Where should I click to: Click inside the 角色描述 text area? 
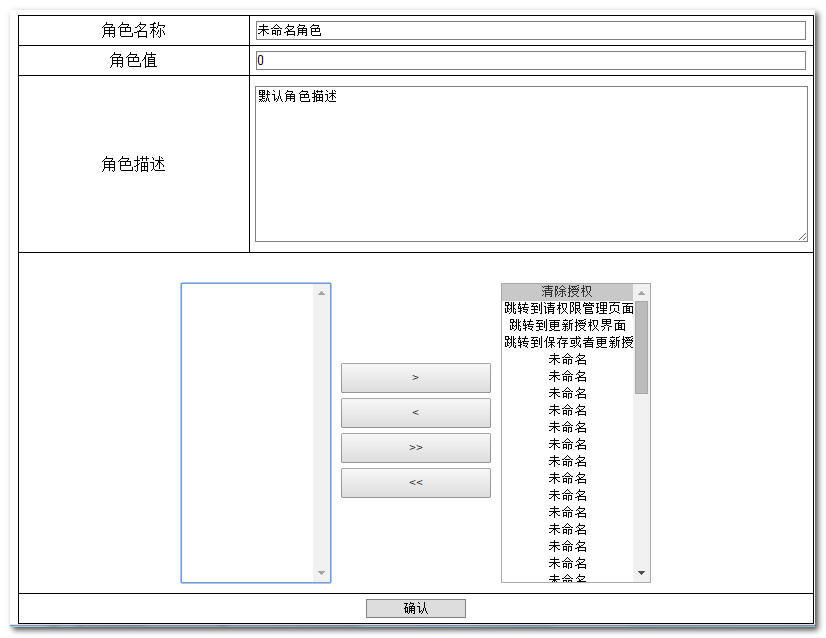[530, 164]
